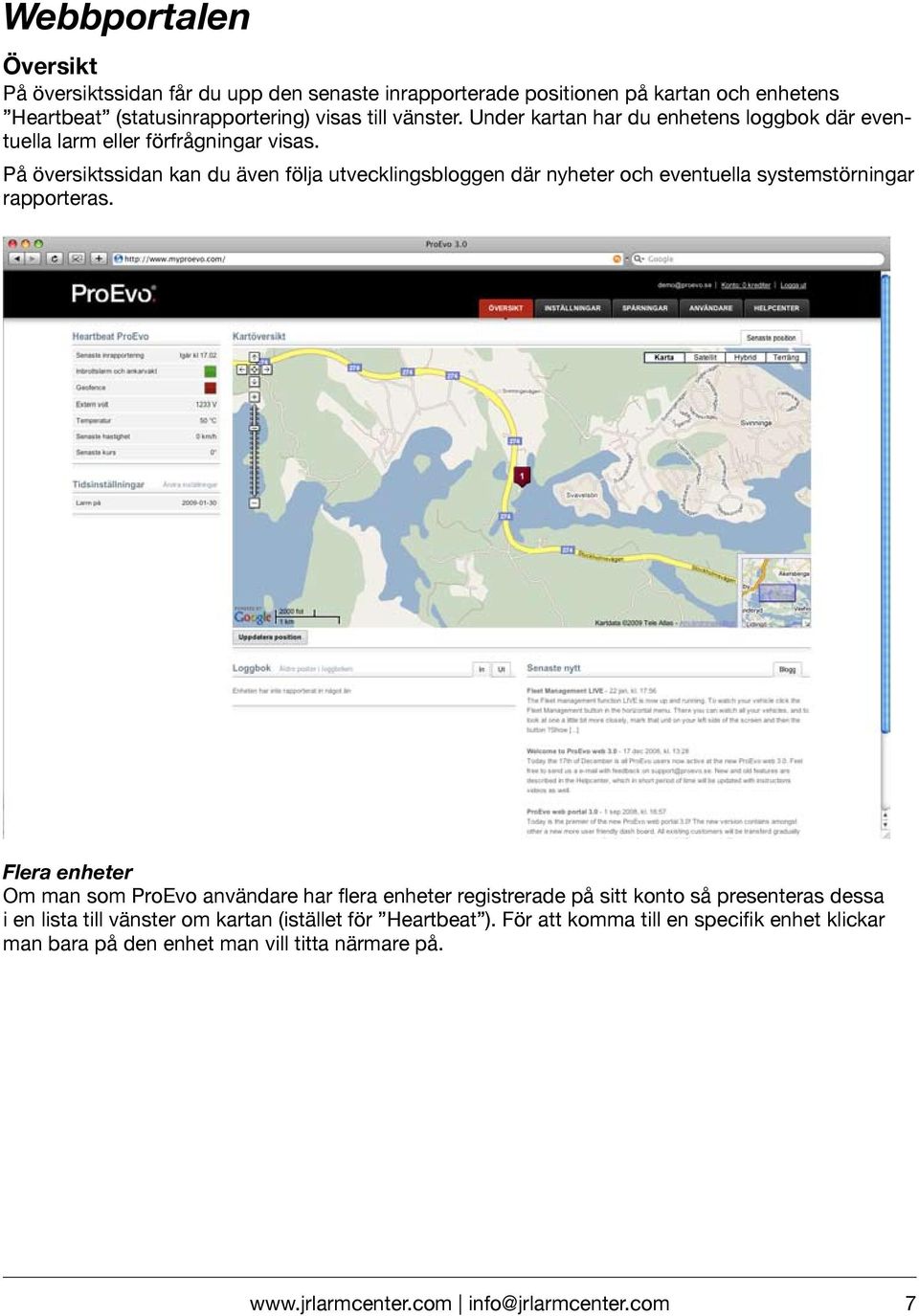Close the browser window with red button
This screenshot has width=919, height=1316.
tap(12, 244)
